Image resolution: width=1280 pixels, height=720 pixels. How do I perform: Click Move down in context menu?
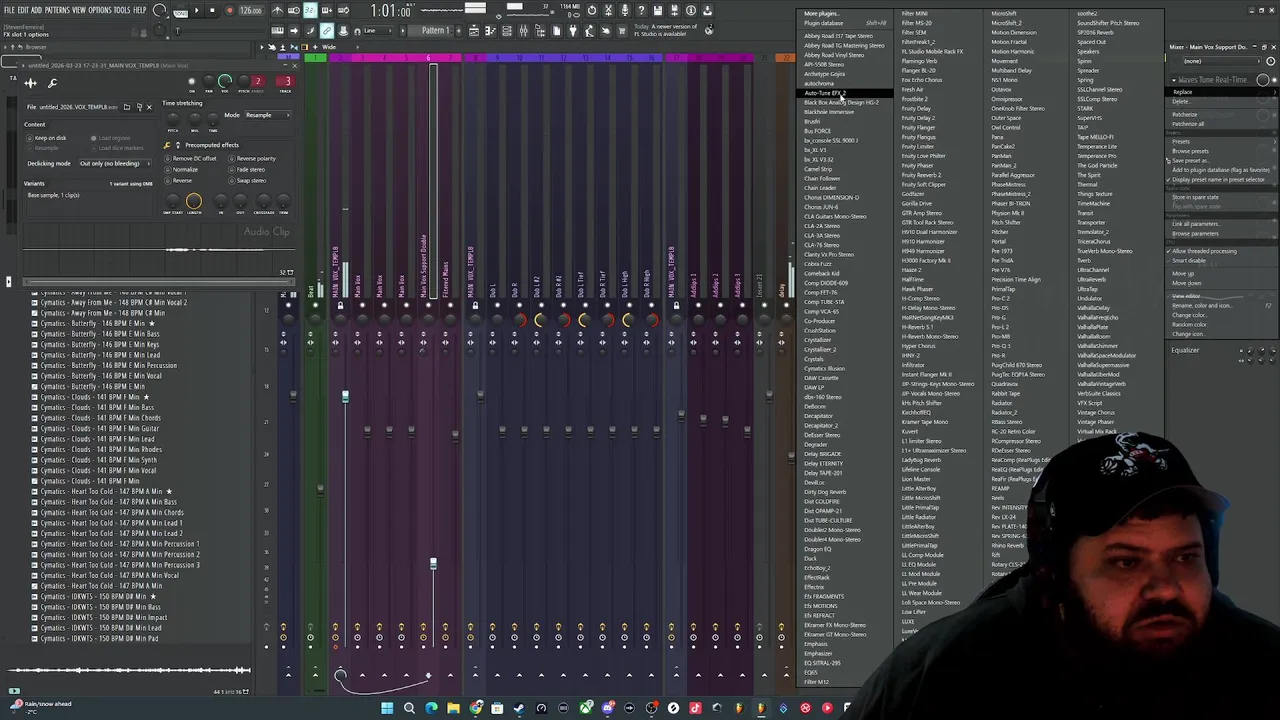pos(1187,283)
